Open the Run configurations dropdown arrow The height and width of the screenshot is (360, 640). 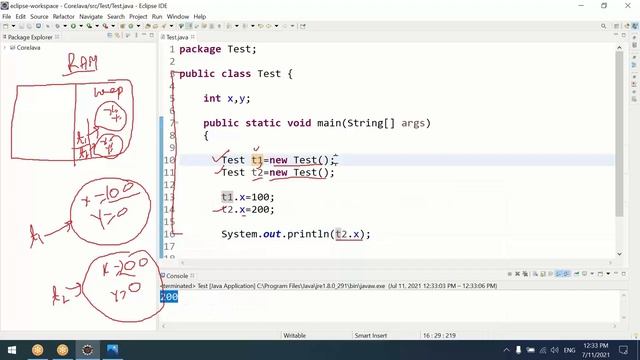click(x=81, y=26)
